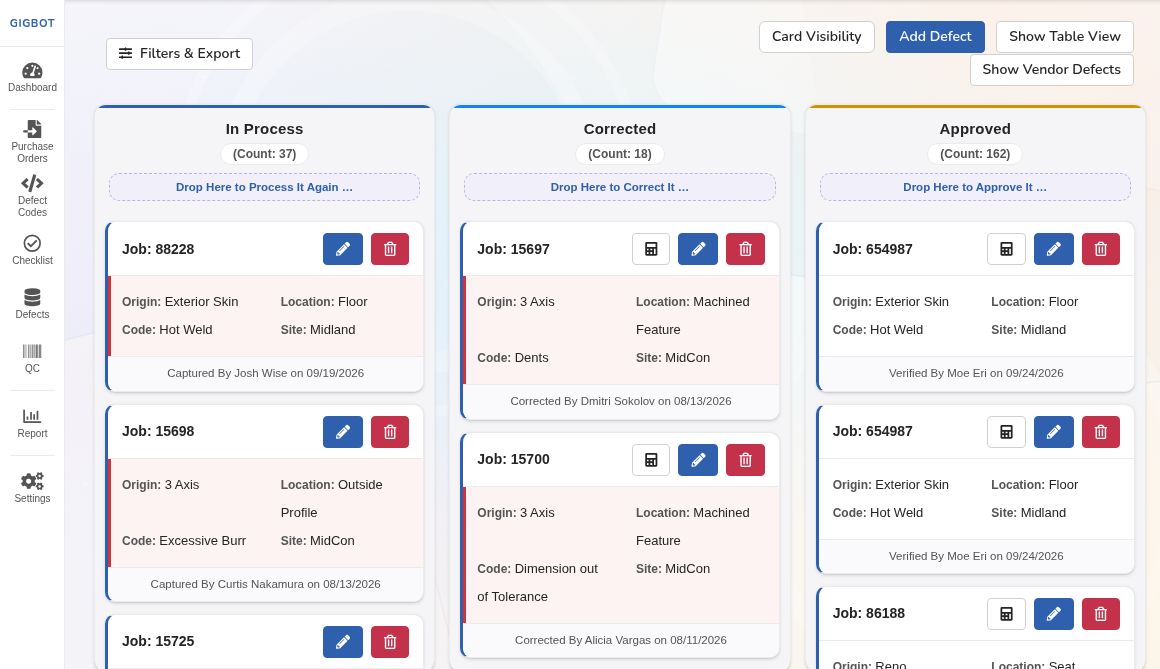Click Show Vendor Defects
Image resolution: width=1160 pixels, height=669 pixels.
[x=1051, y=70]
